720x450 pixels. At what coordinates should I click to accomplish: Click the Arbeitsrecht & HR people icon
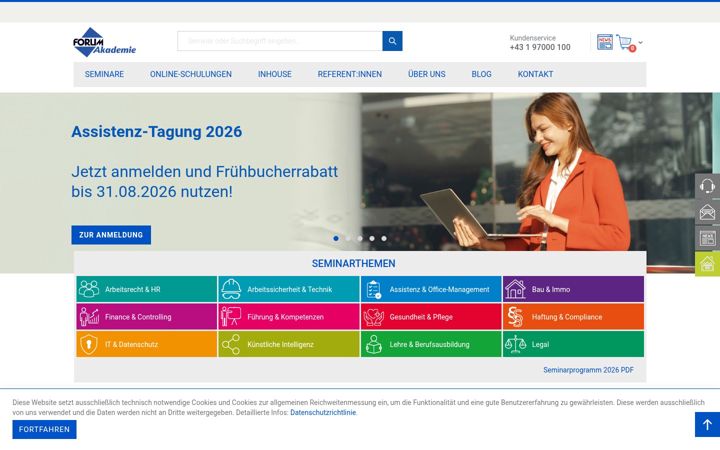coord(89,289)
